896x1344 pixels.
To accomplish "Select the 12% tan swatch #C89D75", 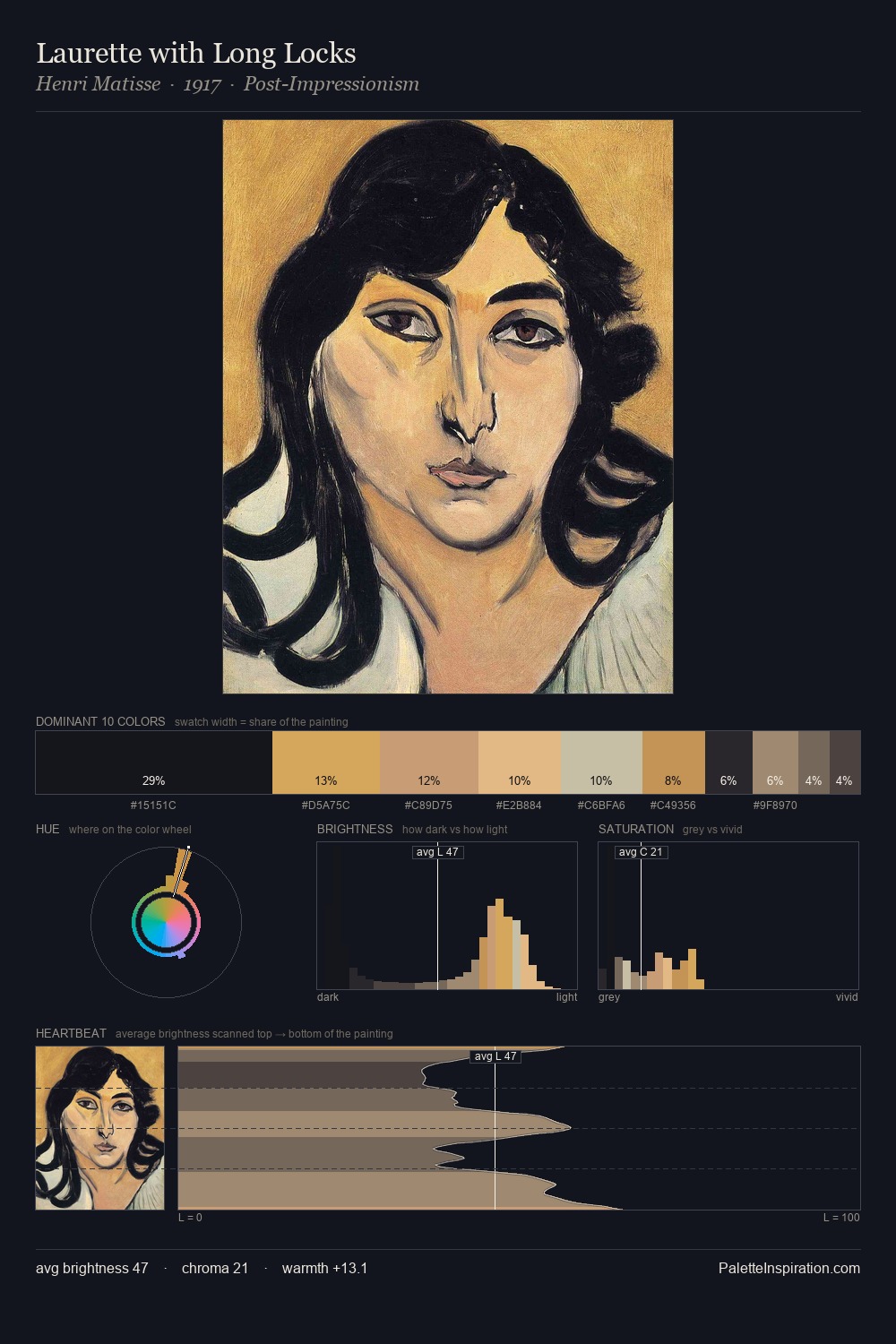I will 429,762.
